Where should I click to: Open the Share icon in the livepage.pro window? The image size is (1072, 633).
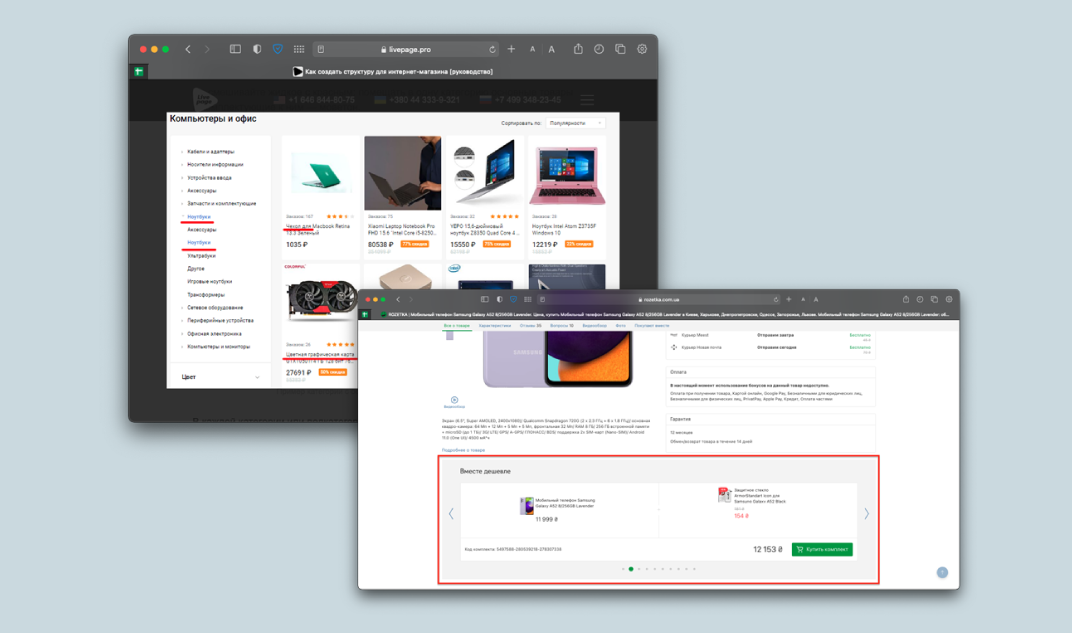coord(578,49)
